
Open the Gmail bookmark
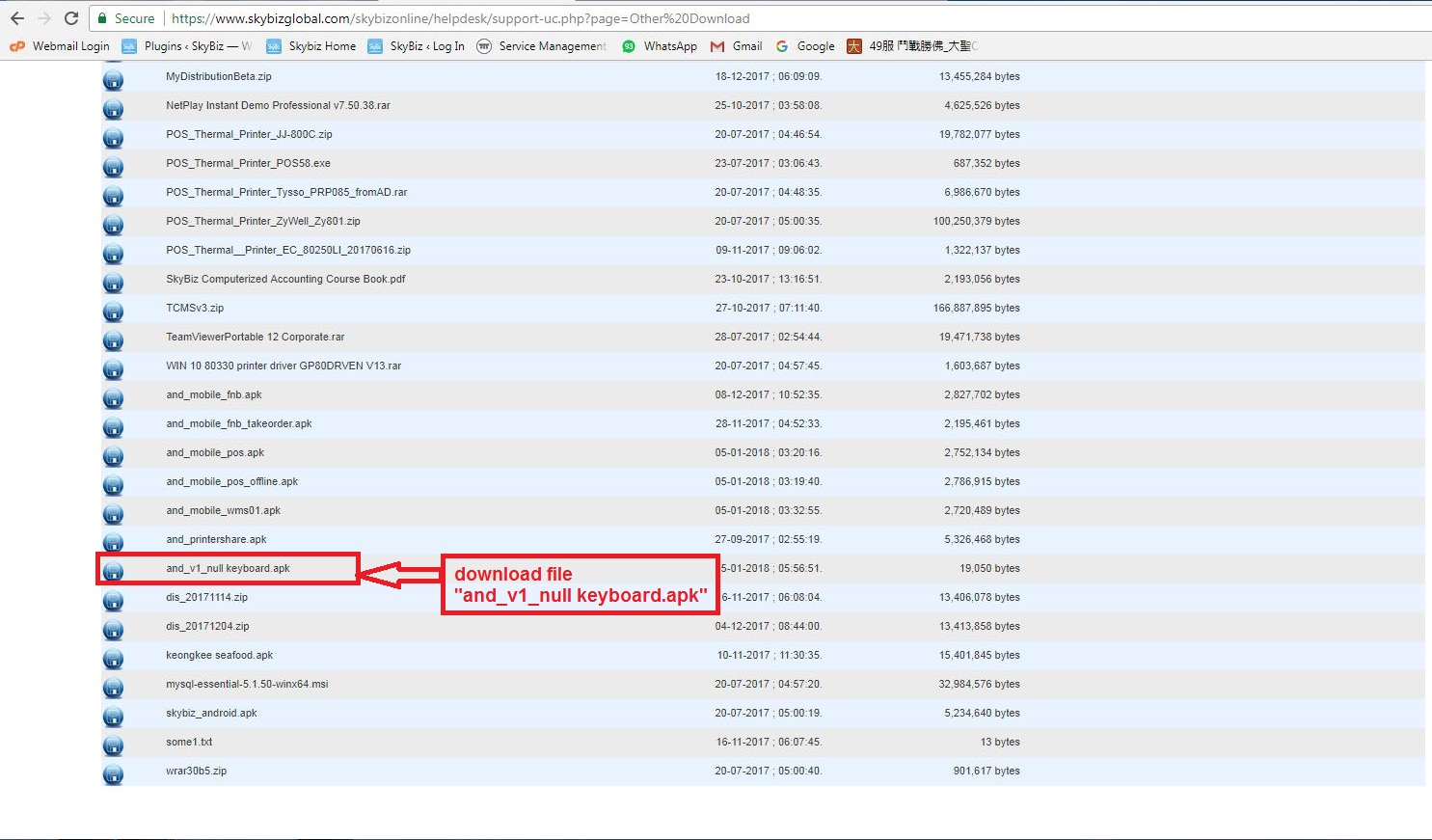click(x=737, y=46)
